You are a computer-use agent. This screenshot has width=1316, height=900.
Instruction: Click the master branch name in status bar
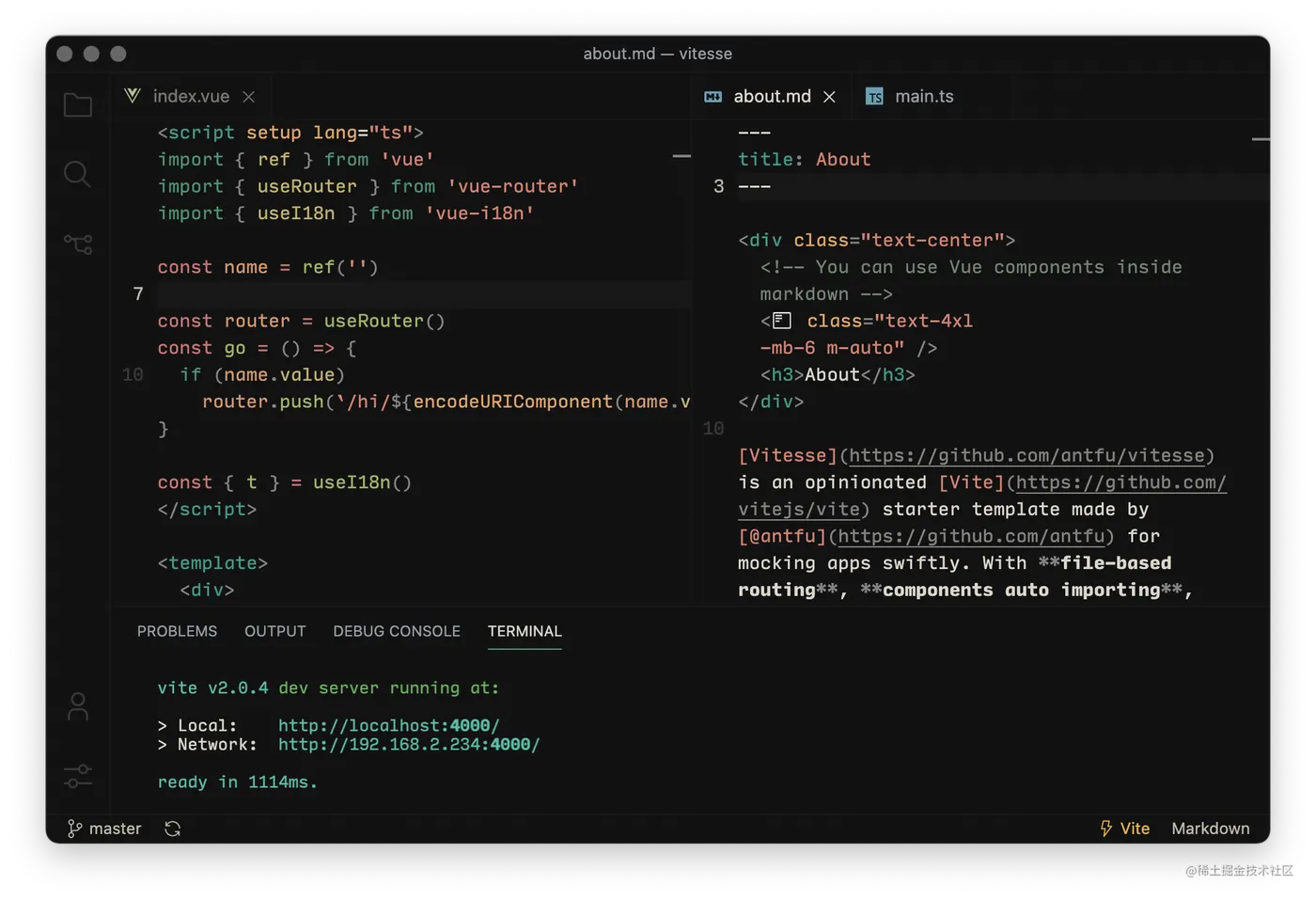[115, 829]
